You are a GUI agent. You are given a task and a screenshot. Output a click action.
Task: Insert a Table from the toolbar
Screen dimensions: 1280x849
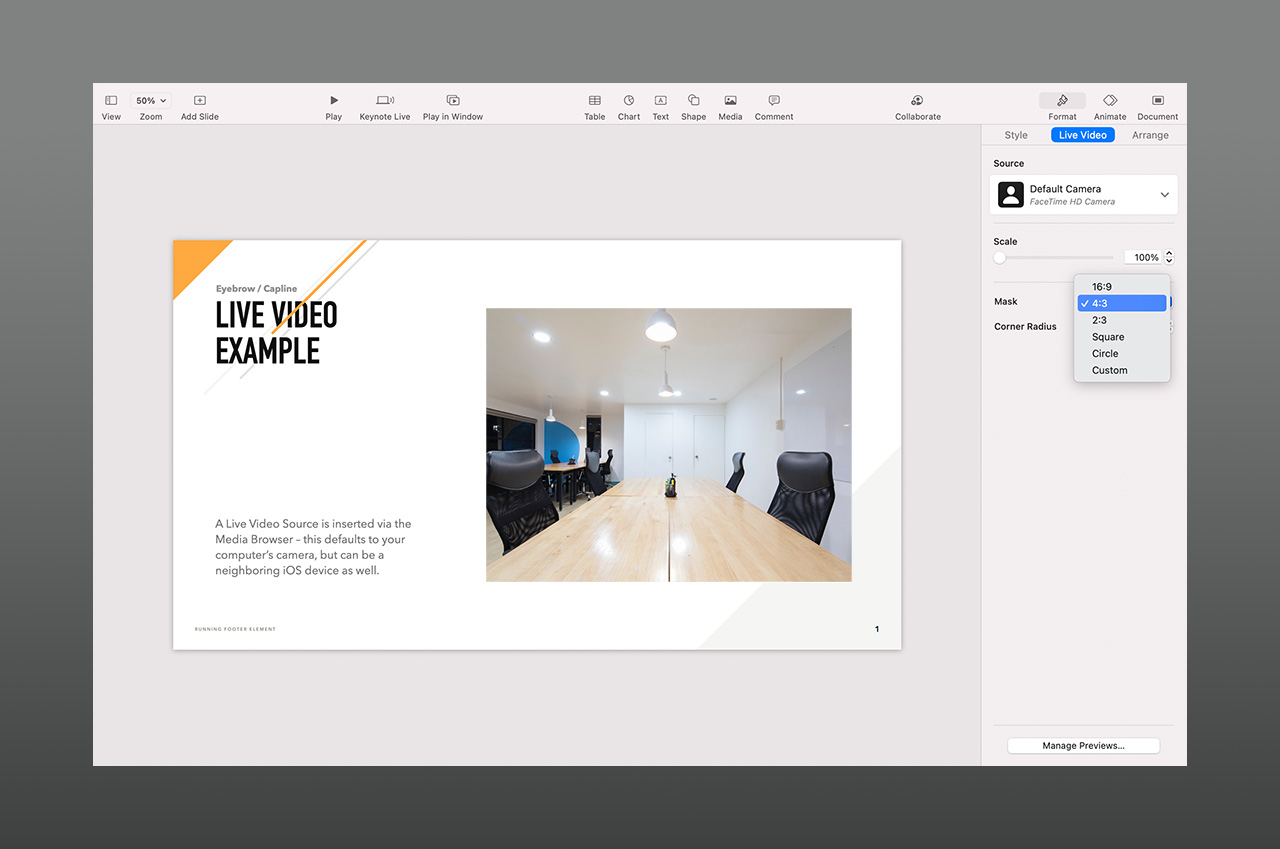point(595,101)
